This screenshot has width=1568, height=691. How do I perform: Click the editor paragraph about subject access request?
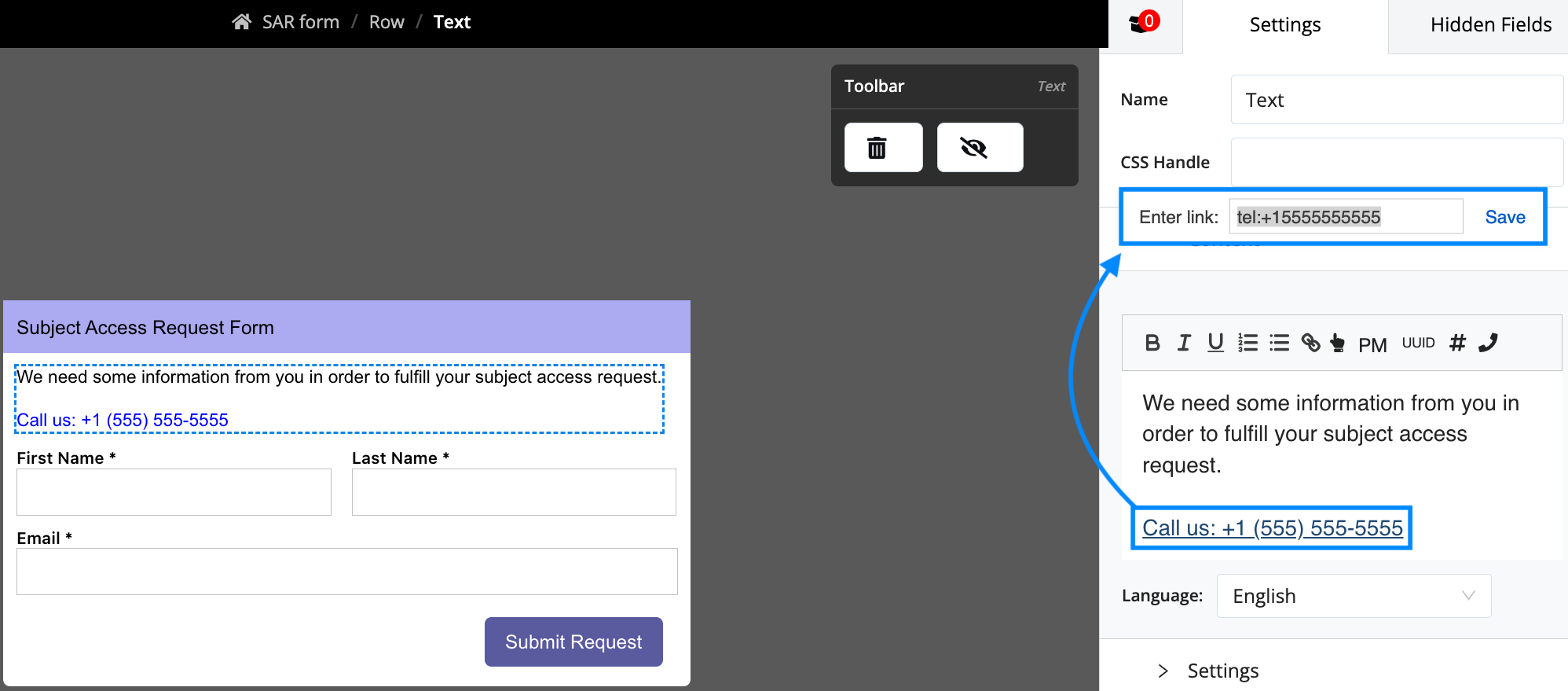1330,434
